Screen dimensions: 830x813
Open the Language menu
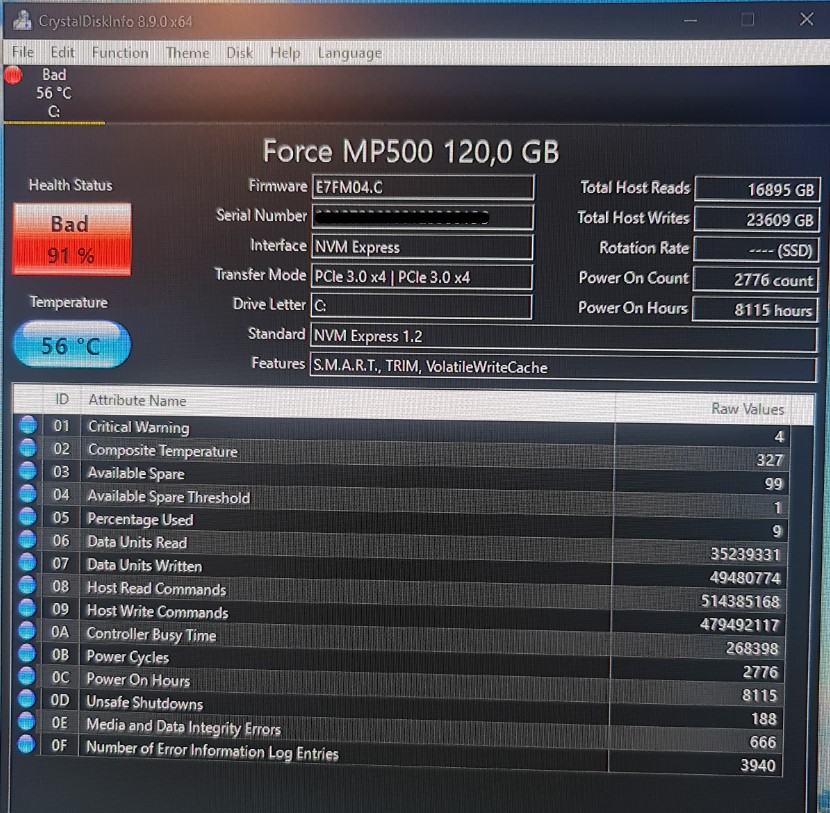pyautogui.click(x=349, y=53)
